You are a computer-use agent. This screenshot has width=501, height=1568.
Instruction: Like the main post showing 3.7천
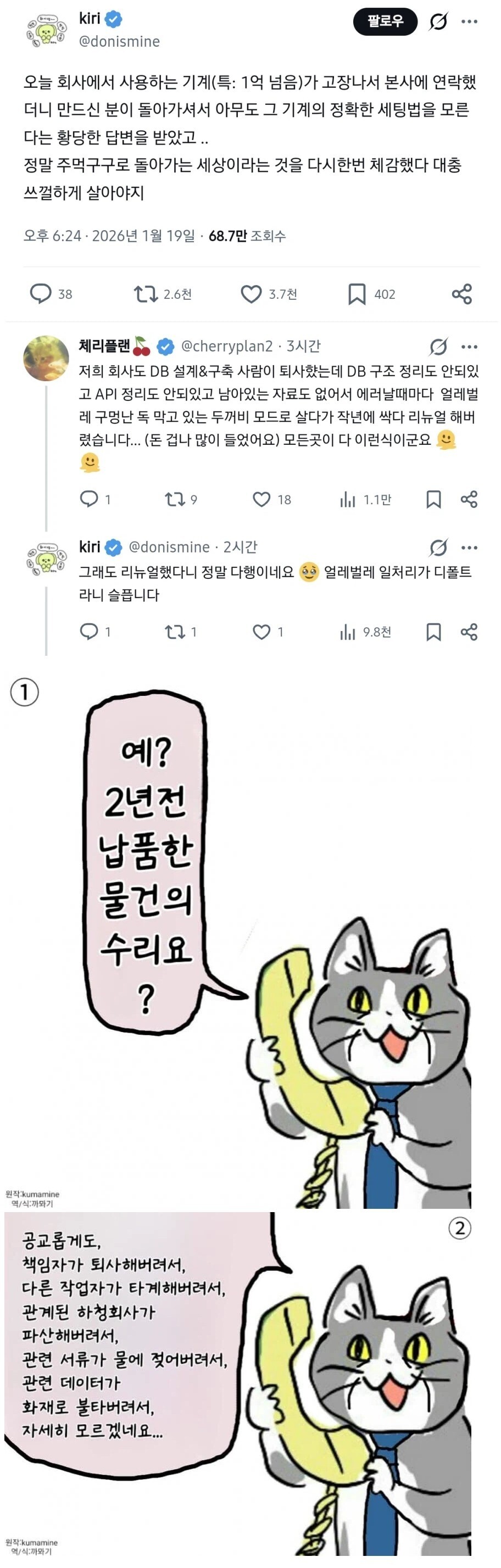coord(269,294)
